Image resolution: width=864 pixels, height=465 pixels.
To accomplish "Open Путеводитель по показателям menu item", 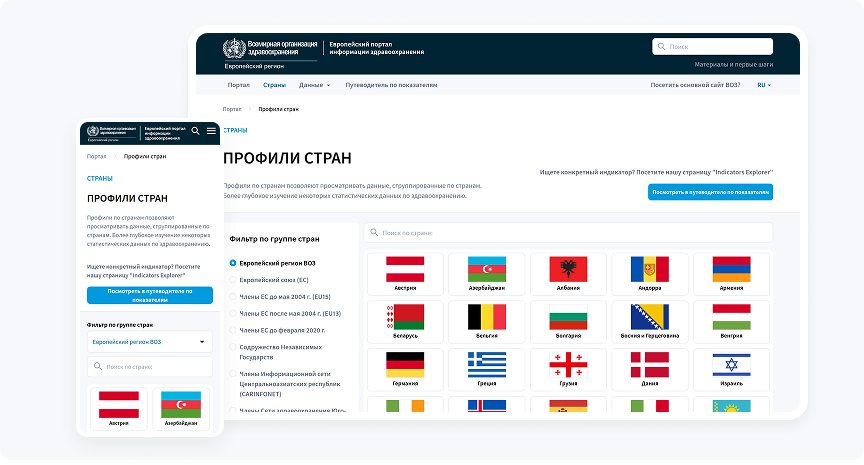I will pos(391,85).
